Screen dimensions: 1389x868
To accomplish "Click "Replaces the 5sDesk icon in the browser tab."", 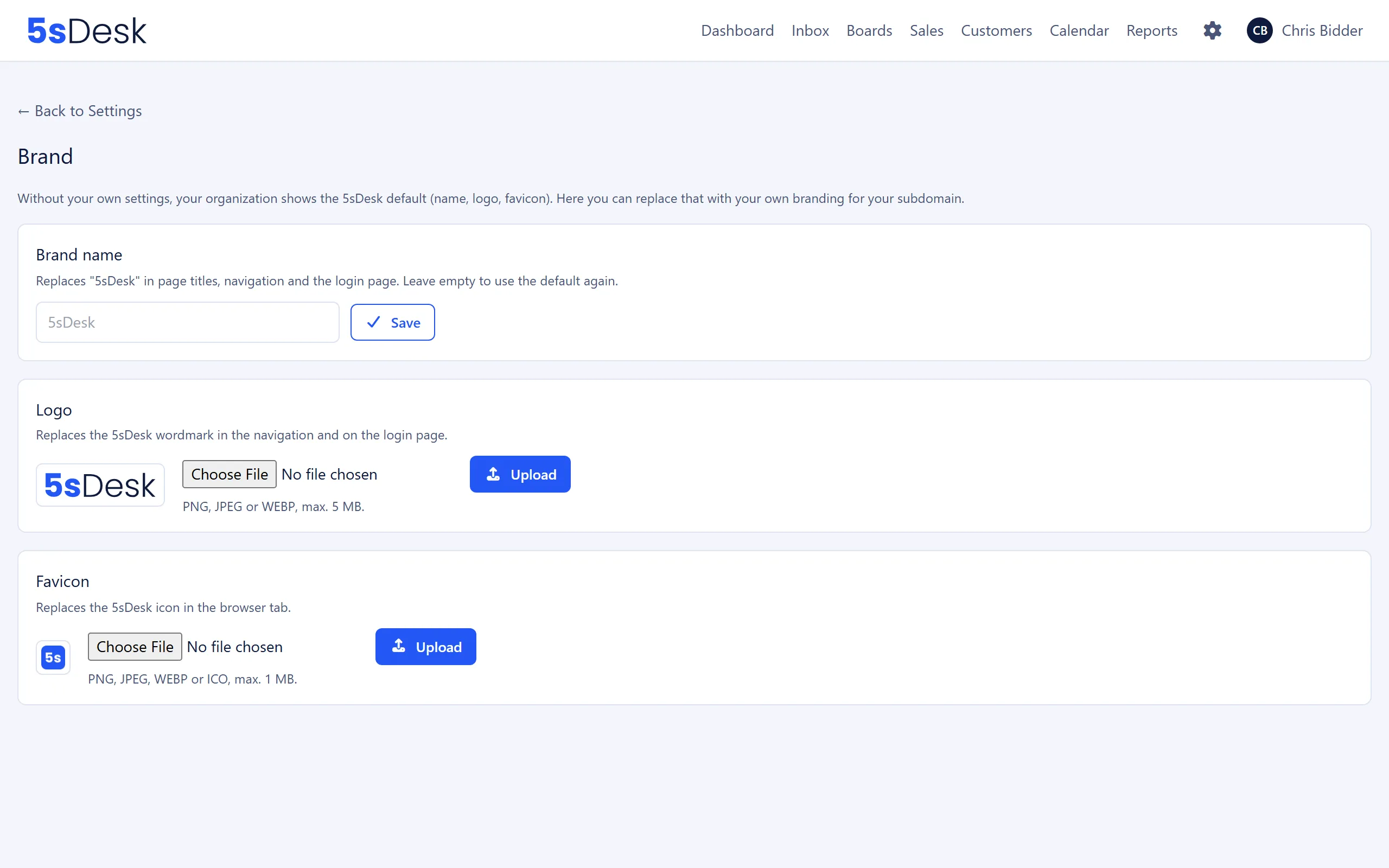I will (163, 608).
